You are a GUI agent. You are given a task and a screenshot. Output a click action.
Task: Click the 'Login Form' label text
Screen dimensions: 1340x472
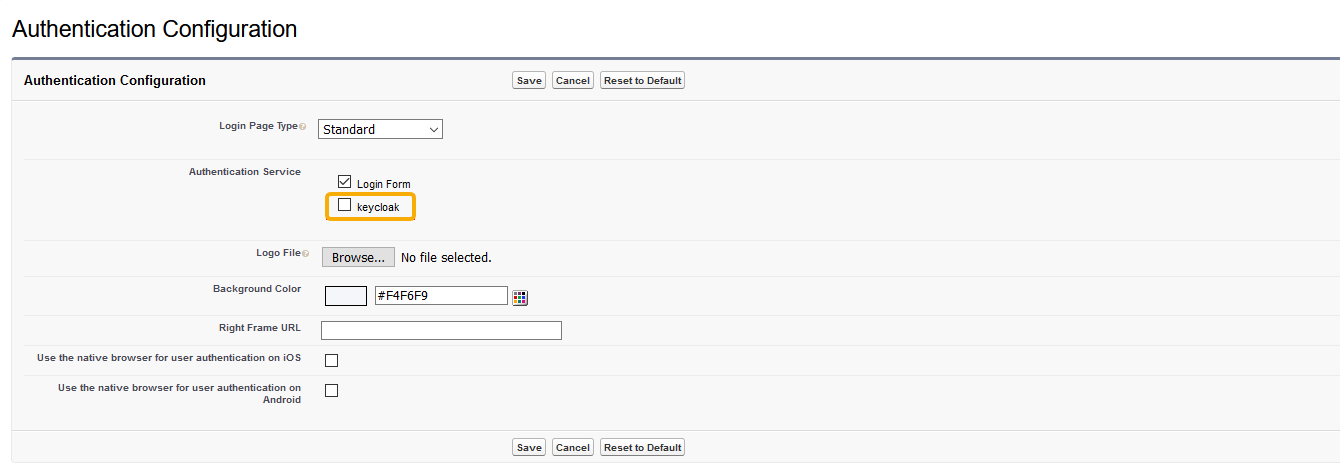pyautogui.click(x=383, y=184)
